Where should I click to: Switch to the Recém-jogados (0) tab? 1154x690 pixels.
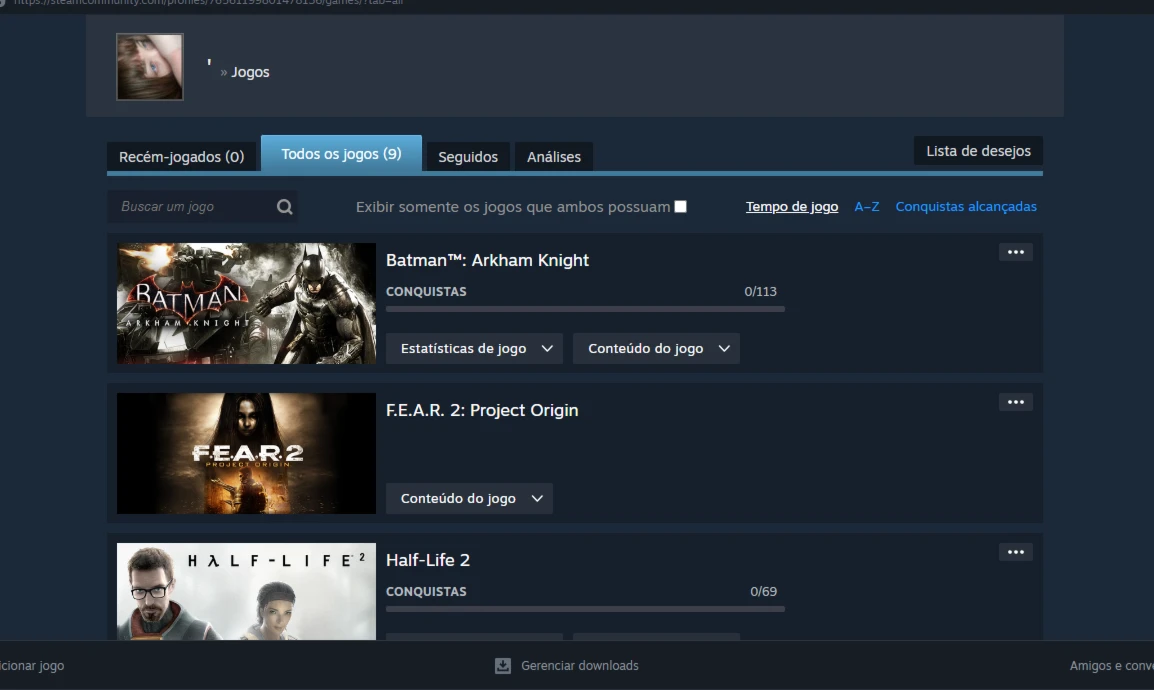[182, 157]
